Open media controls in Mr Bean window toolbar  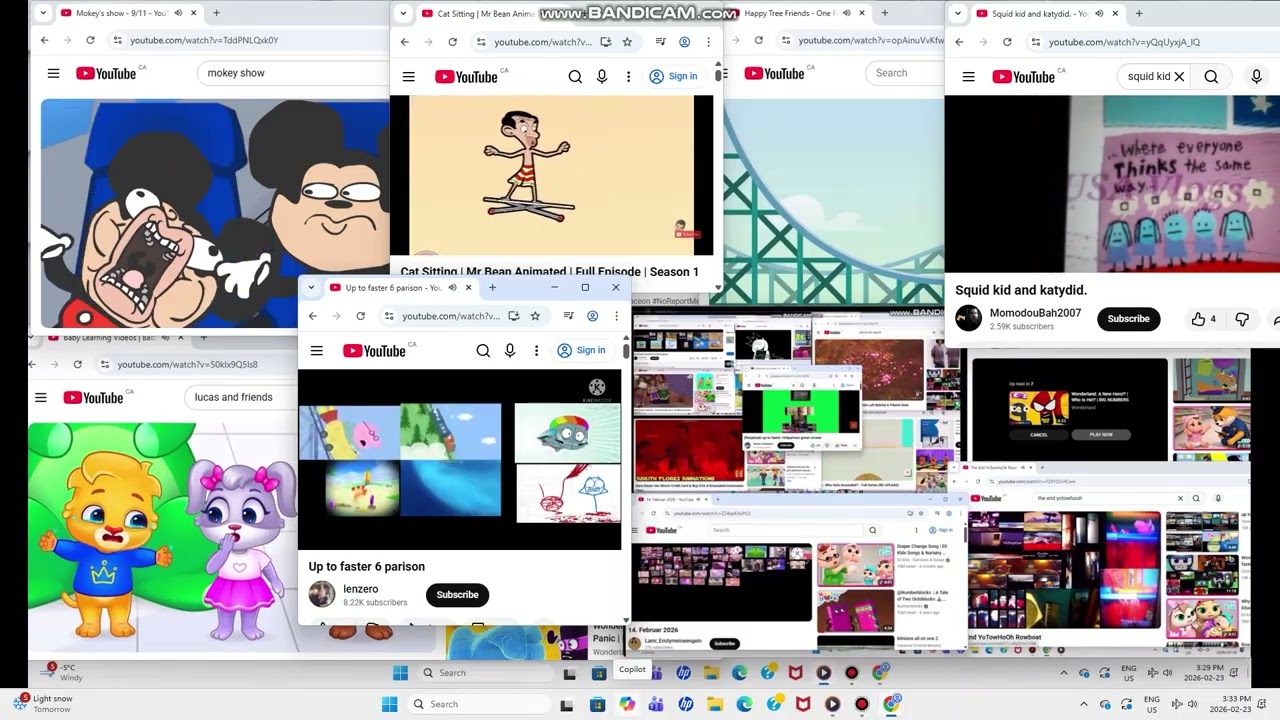(x=661, y=42)
